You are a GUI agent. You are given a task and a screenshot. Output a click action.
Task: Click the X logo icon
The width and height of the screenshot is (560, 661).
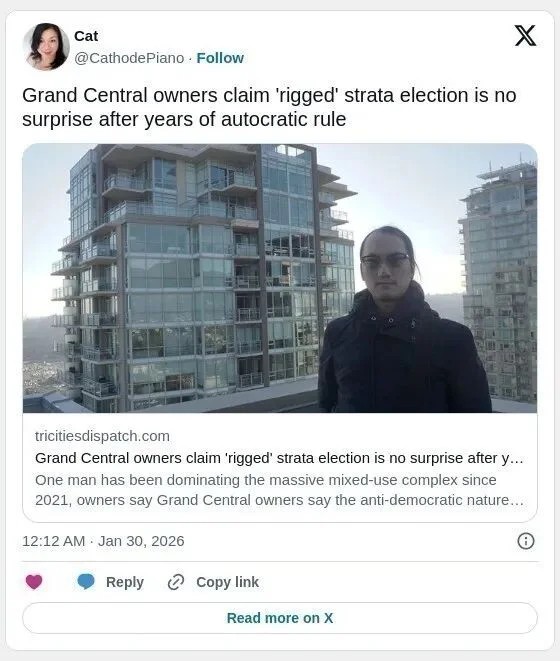tap(525, 36)
